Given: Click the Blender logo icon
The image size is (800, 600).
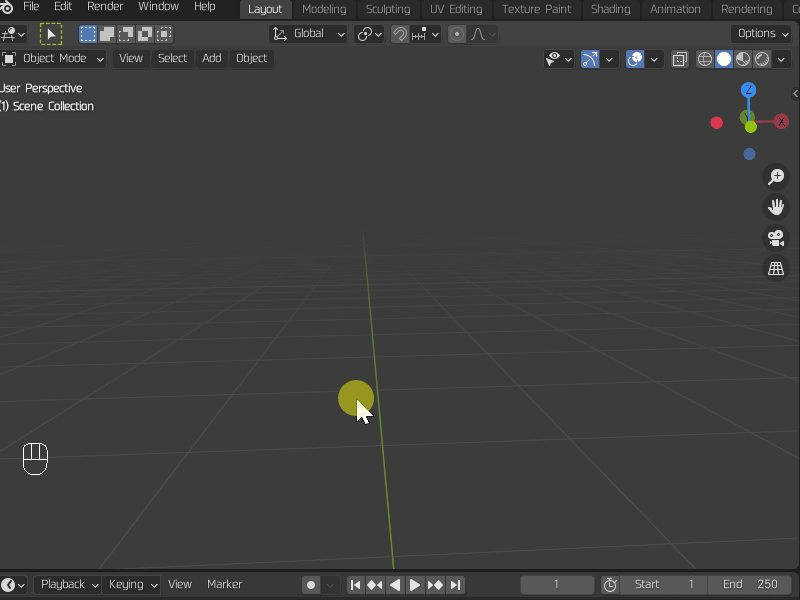Looking at the screenshot, I should [x=6, y=7].
